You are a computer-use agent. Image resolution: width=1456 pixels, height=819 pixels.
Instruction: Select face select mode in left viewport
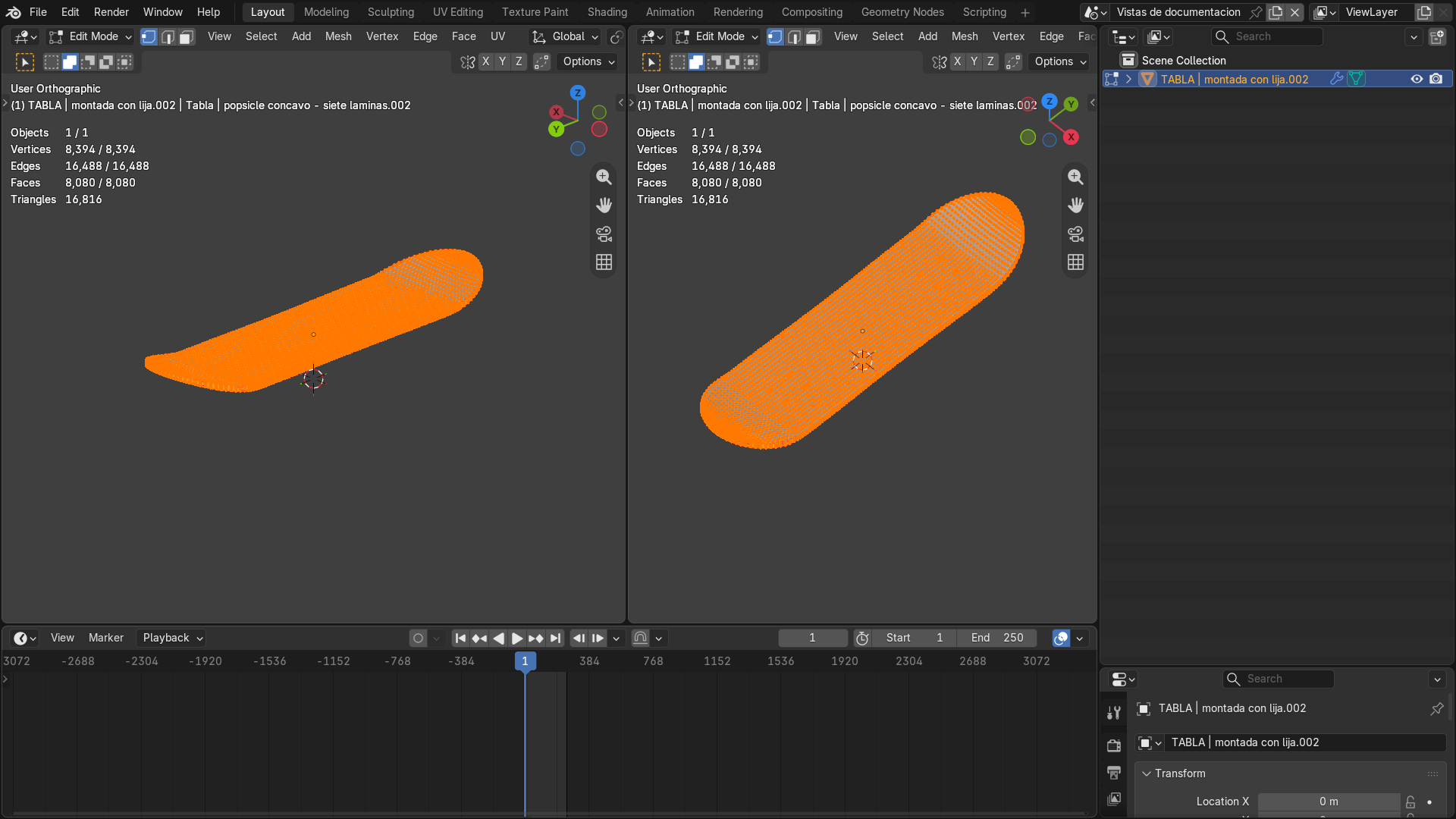[x=186, y=36]
